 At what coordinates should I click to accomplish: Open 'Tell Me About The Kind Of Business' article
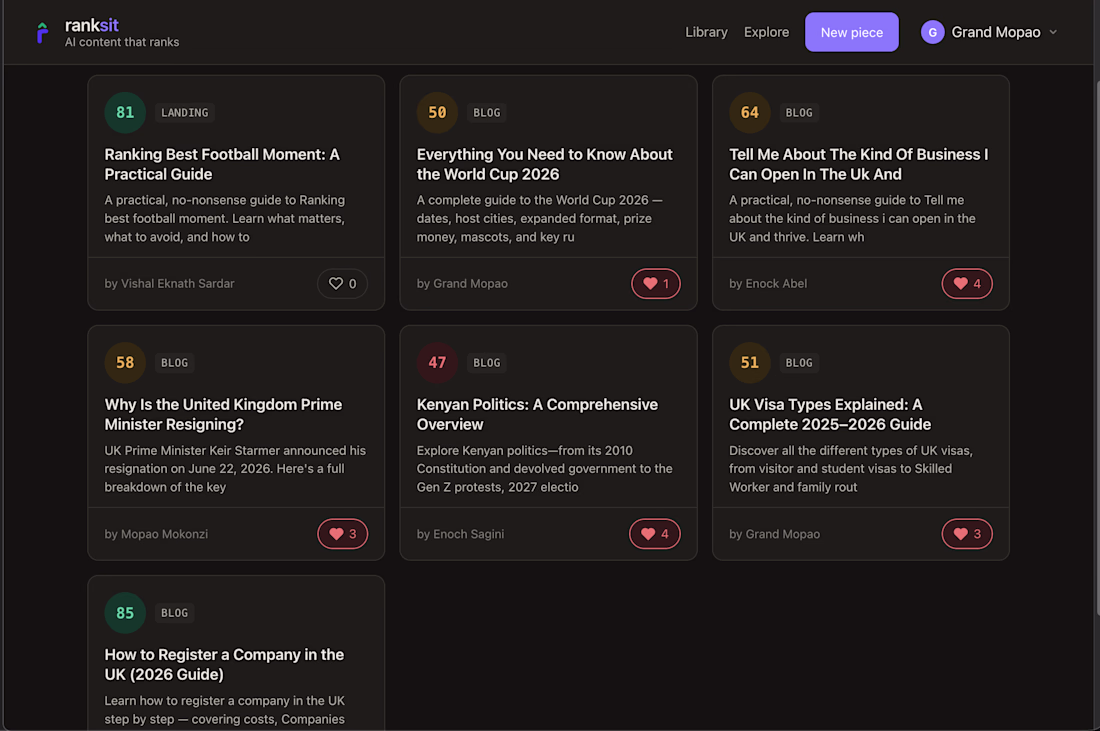pyautogui.click(x=858, y=164)
